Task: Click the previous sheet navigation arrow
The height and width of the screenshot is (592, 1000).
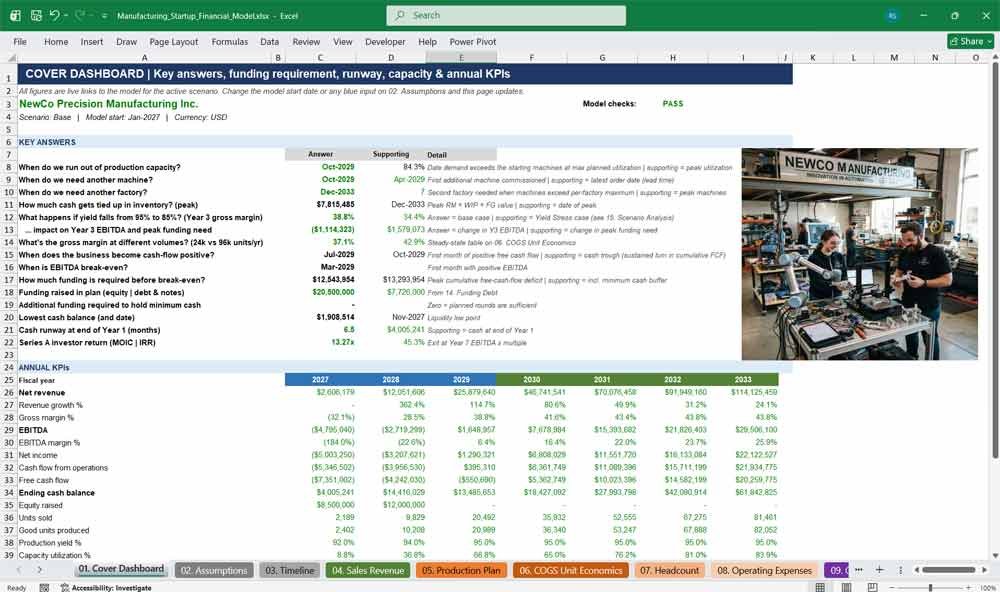Action: coord(18,570)
